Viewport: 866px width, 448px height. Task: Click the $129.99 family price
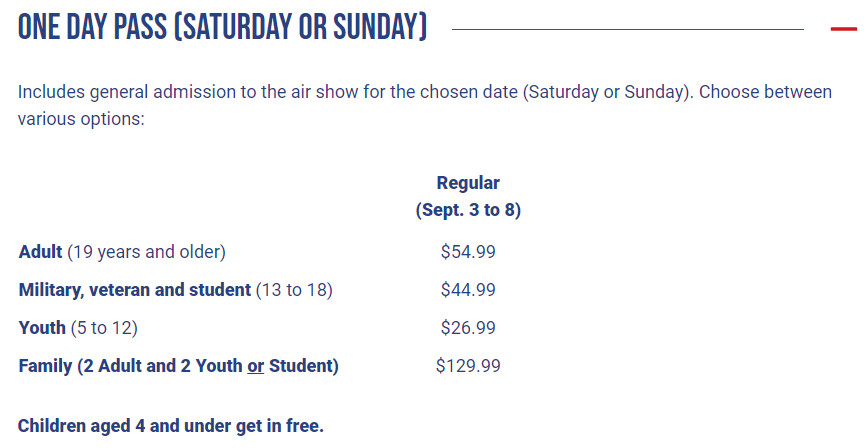click(468, 366)
